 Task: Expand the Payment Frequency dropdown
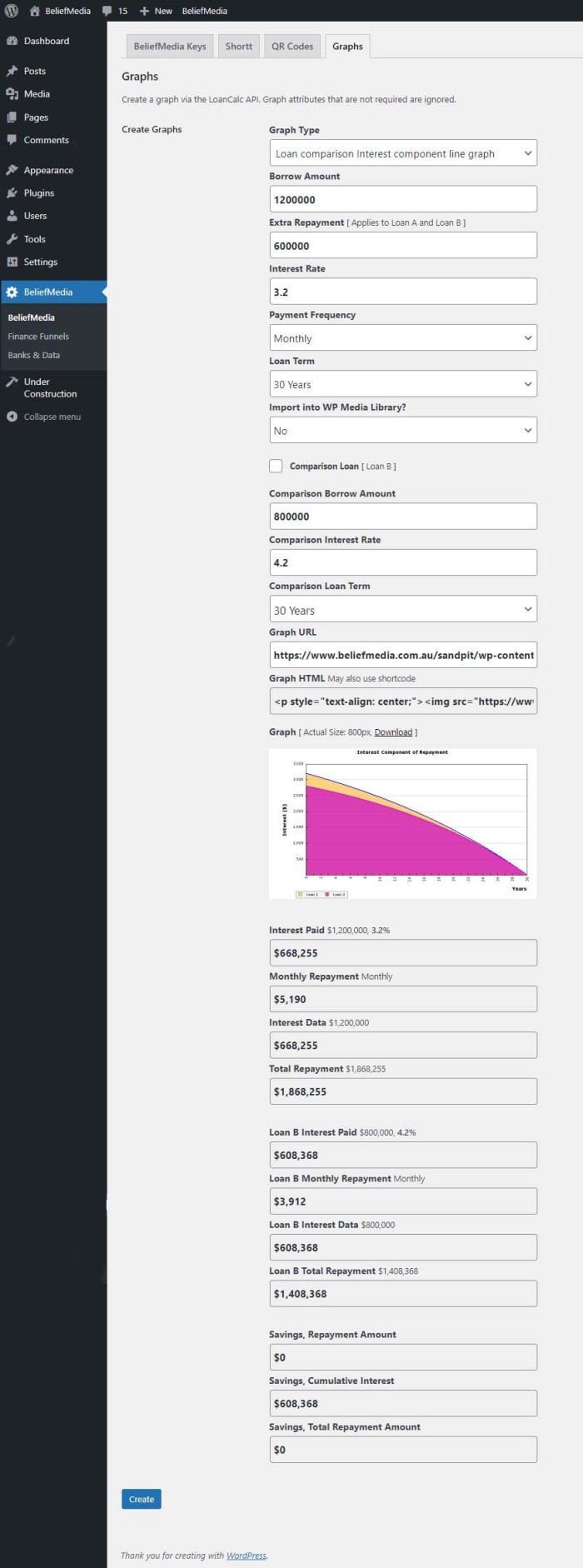tap(402, 338)
